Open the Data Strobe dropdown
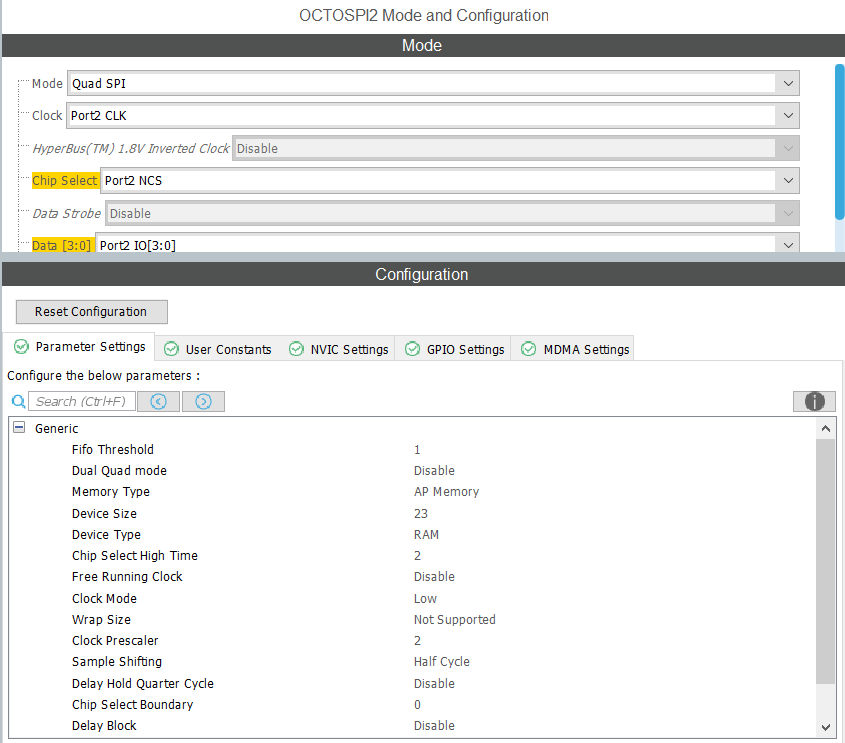 point(452,213)
